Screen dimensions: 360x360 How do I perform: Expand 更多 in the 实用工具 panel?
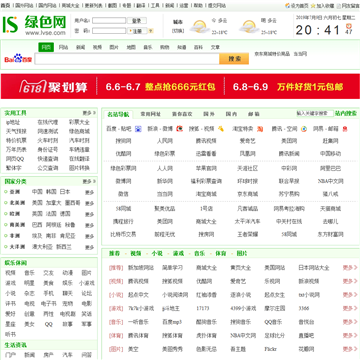[x=89, y=113]
